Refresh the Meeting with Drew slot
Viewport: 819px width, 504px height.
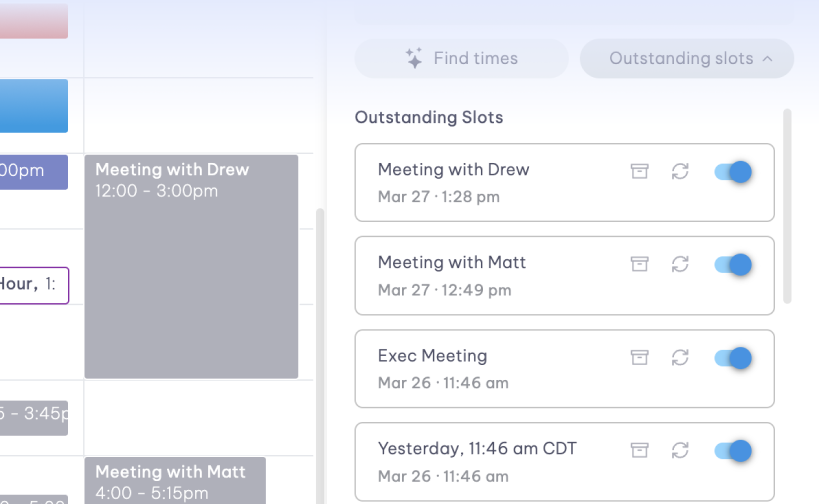click(680, 171)
